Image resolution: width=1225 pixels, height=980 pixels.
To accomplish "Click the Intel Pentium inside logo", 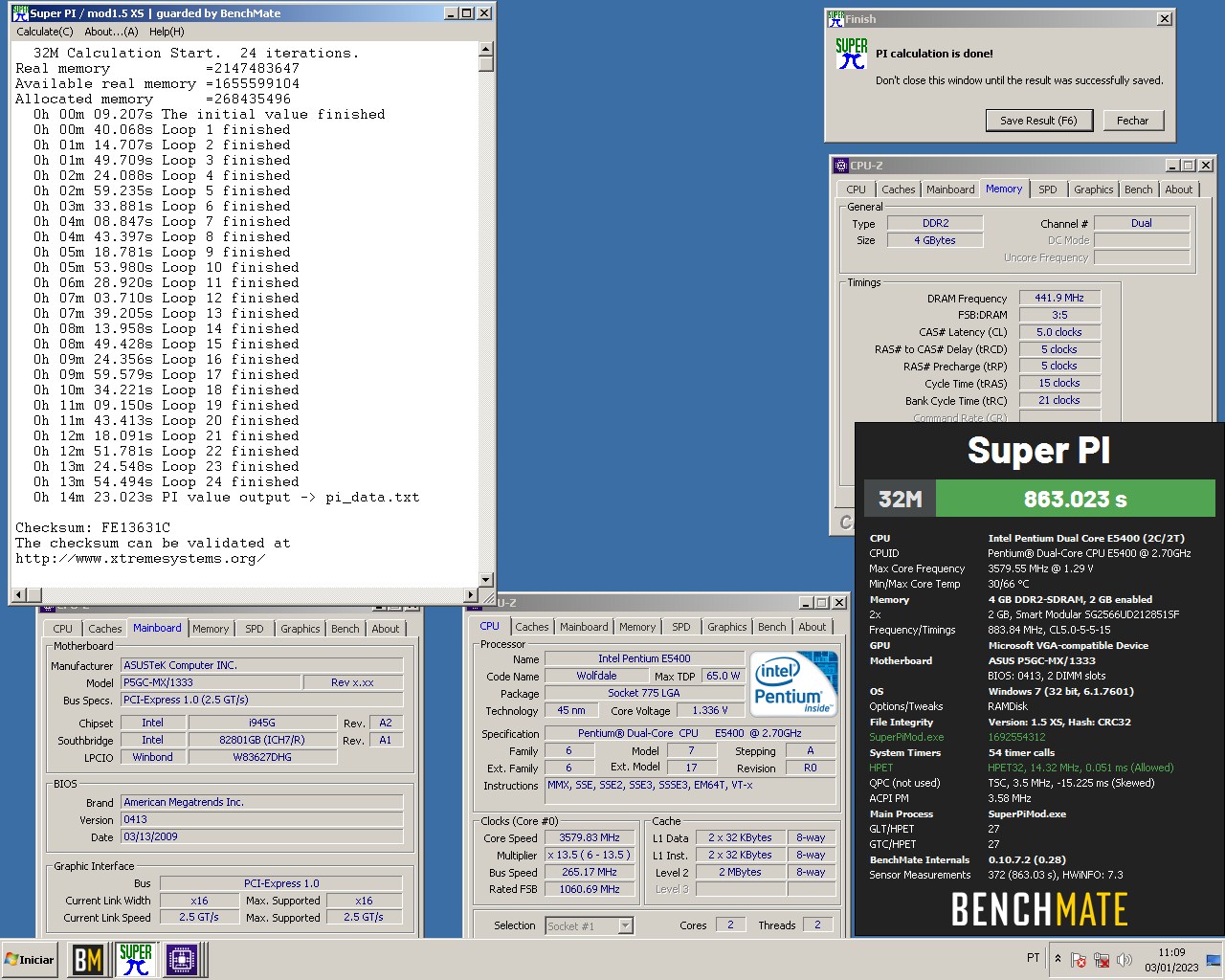I will tap(794, 684).
